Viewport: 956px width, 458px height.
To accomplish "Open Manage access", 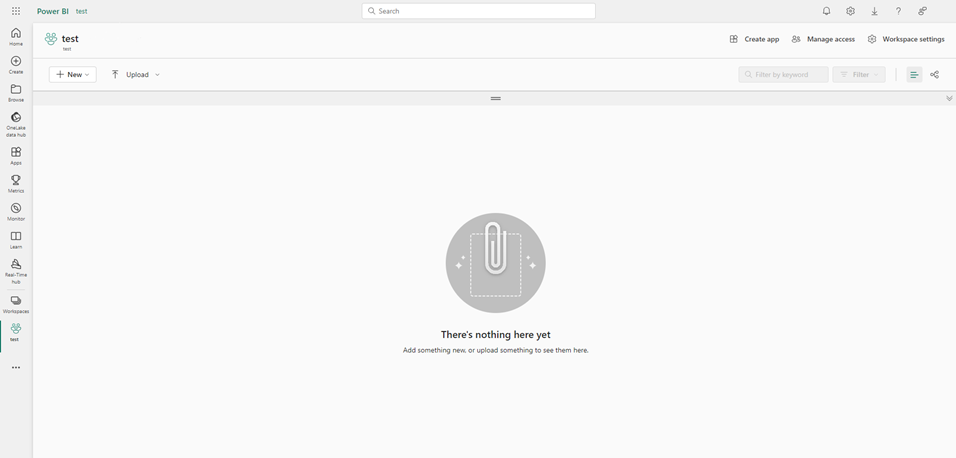I will coord(823,39).
